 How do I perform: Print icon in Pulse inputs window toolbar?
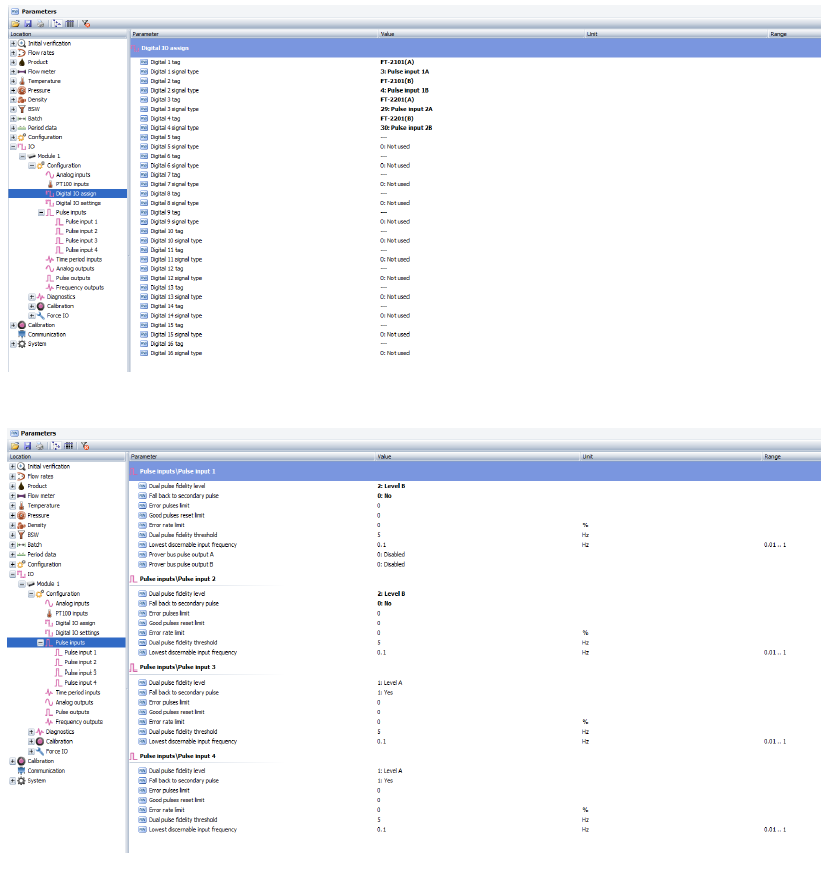(40, 446)
